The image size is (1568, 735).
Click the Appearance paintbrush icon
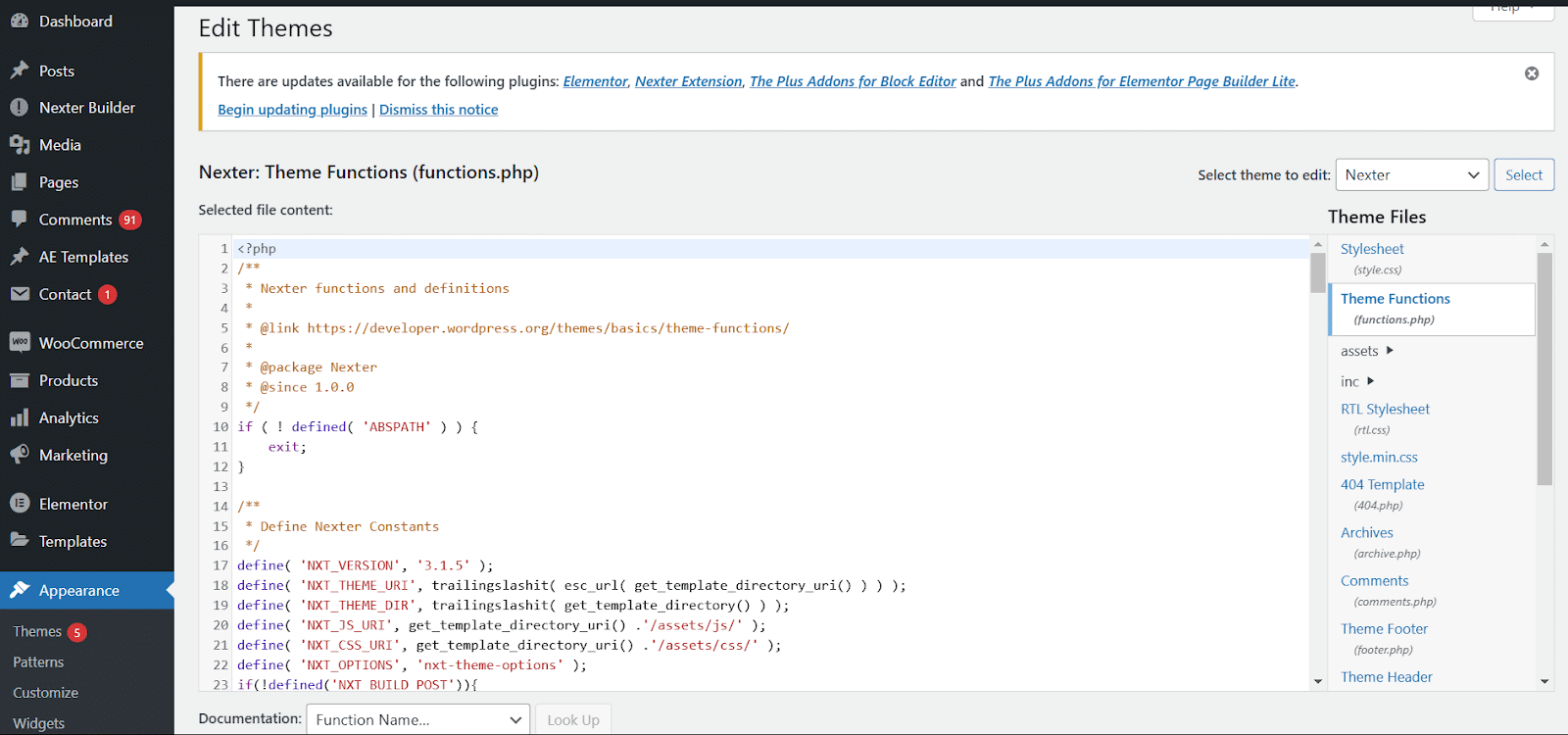20,590
